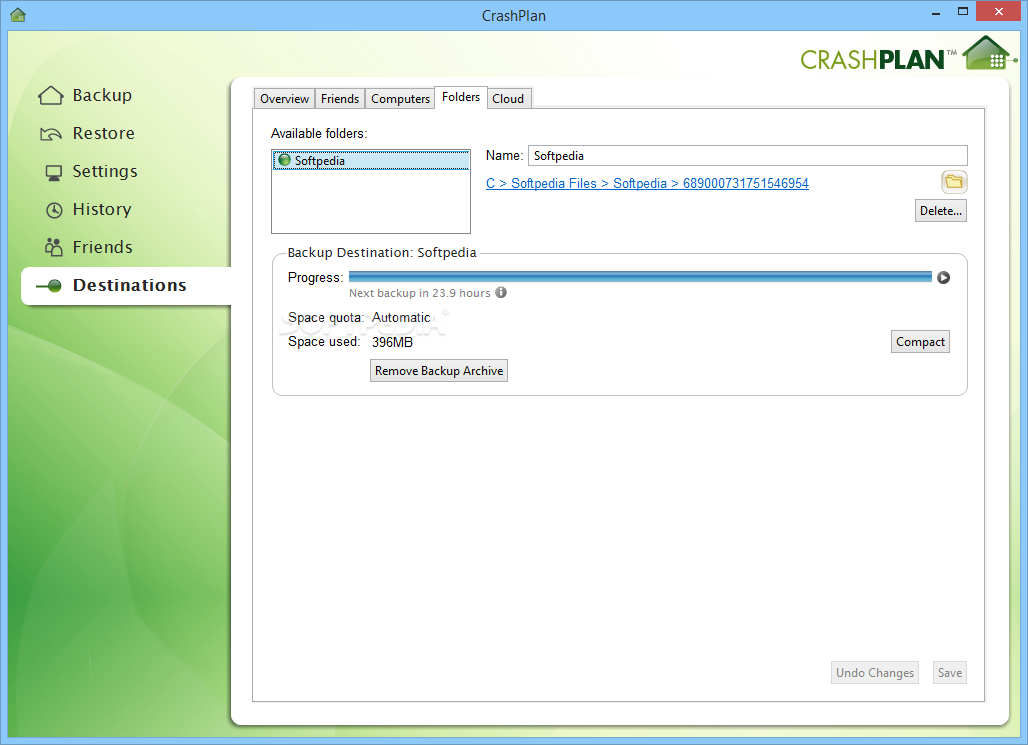The image size is (1028, 745).
Task: Open the folder path link
Action: click(x=647, y=184)
